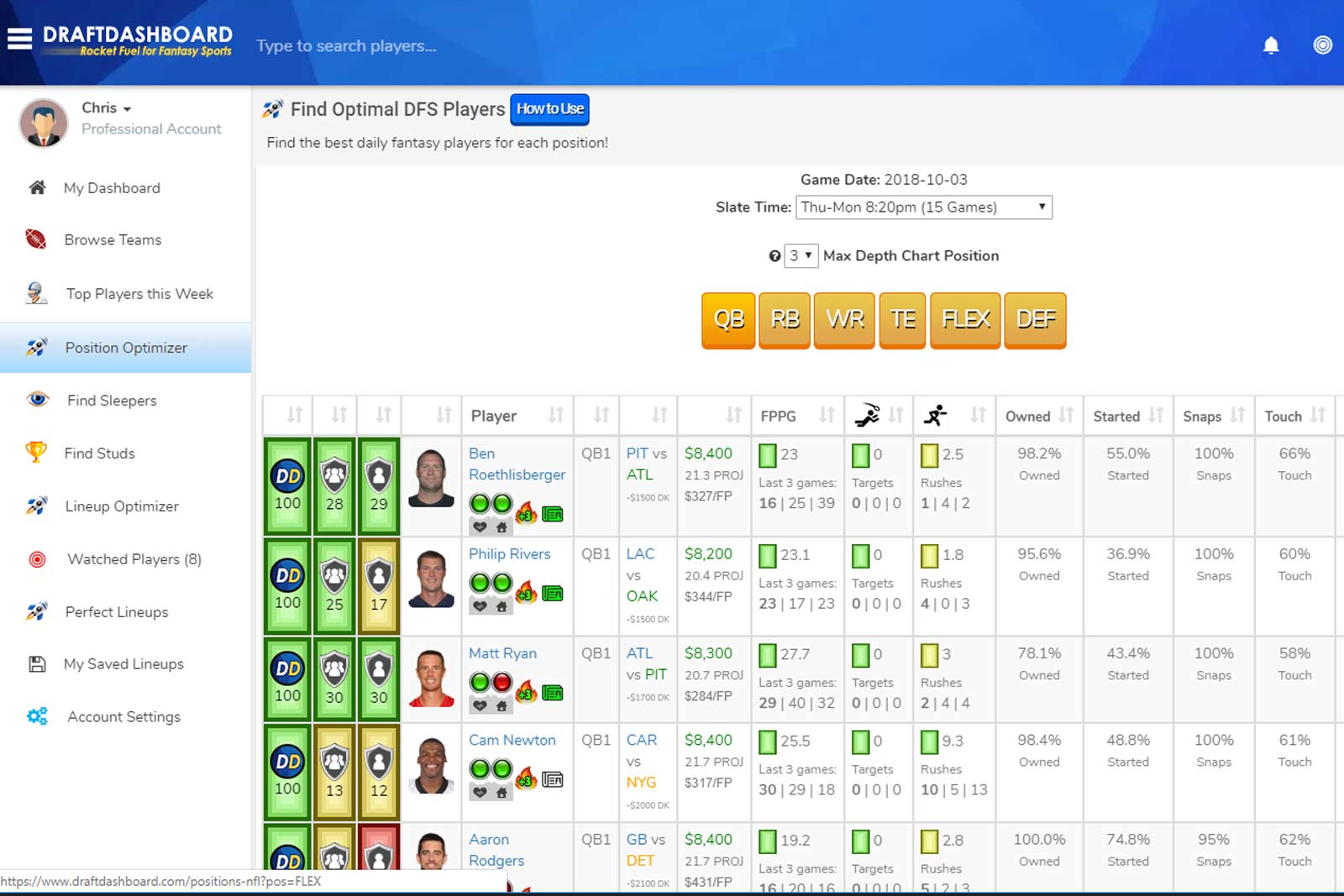Click the My Dashboard home icon
The width and height of the screenshot is (1344, 896).
(x=37, y=187)
